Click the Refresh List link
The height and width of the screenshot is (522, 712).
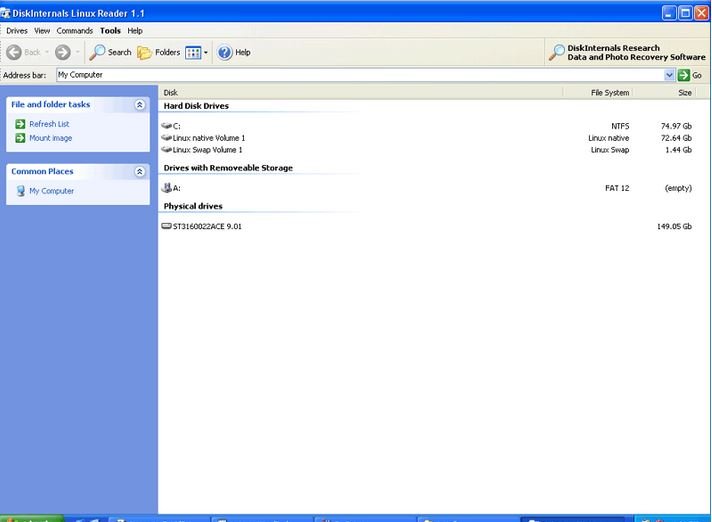pyautogui.click(x=49, y=124)
